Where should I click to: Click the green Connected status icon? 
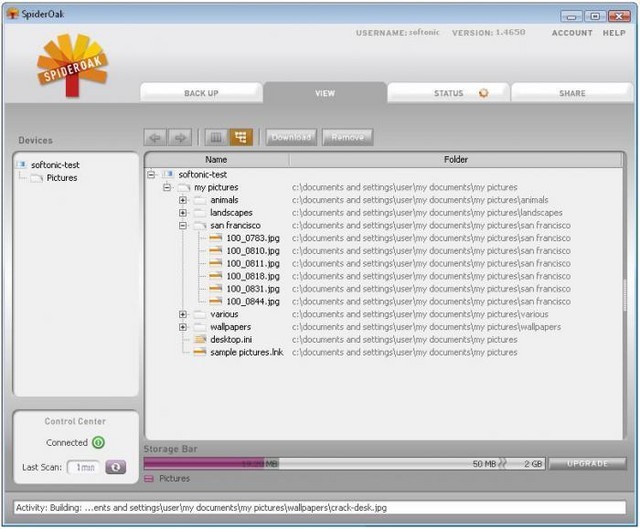pyautogui.click(x=99, y=443)
